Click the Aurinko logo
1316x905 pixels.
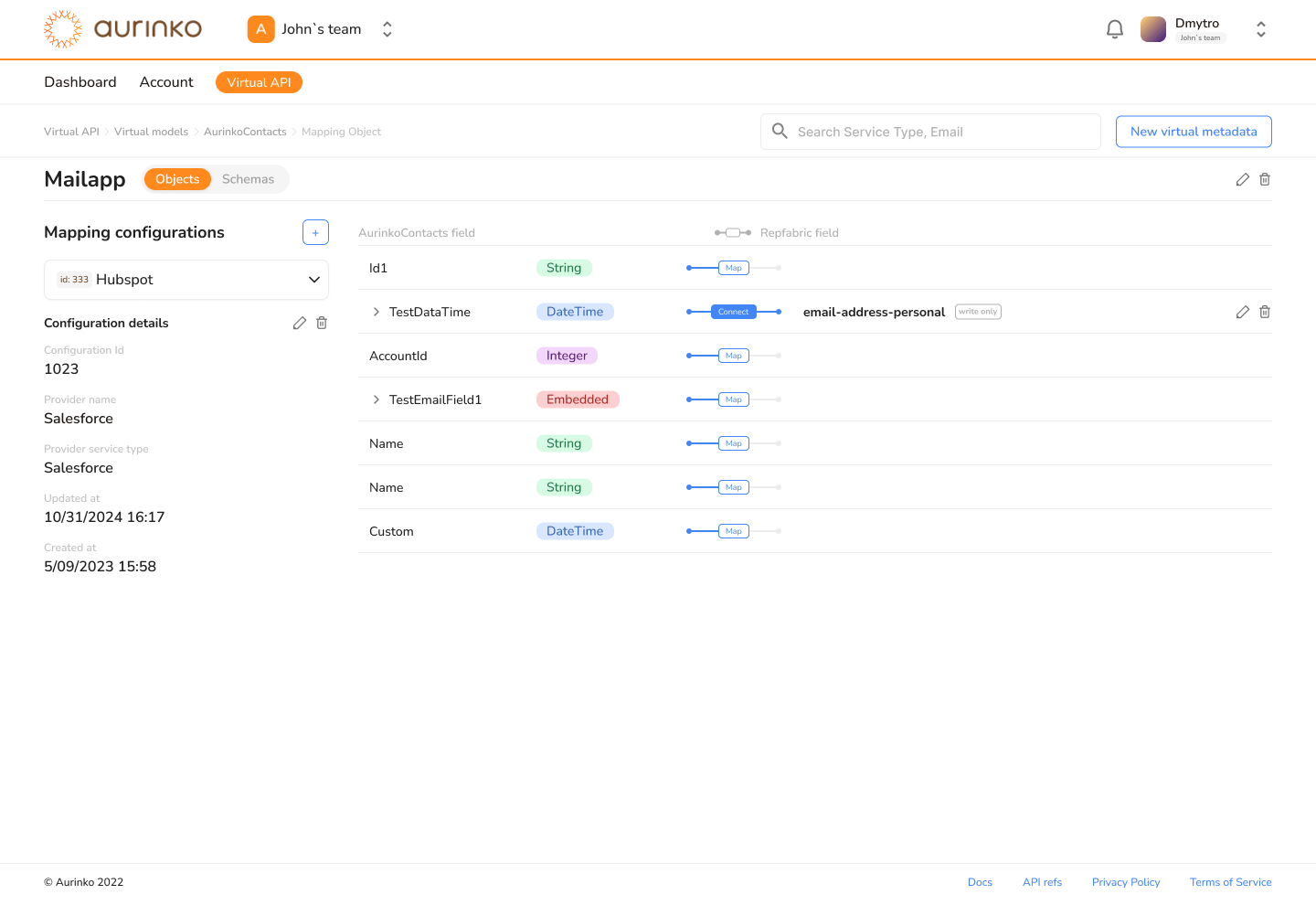point(122,28)
